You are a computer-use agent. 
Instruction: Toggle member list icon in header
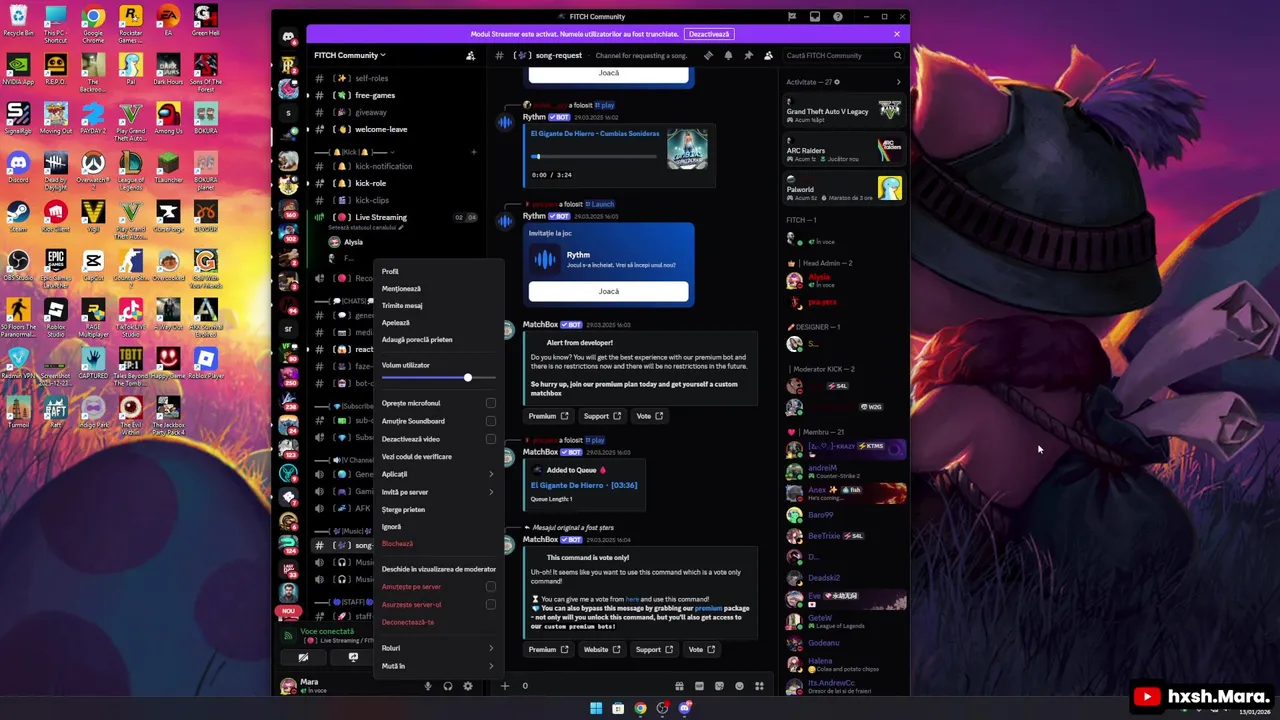(768, 56)
